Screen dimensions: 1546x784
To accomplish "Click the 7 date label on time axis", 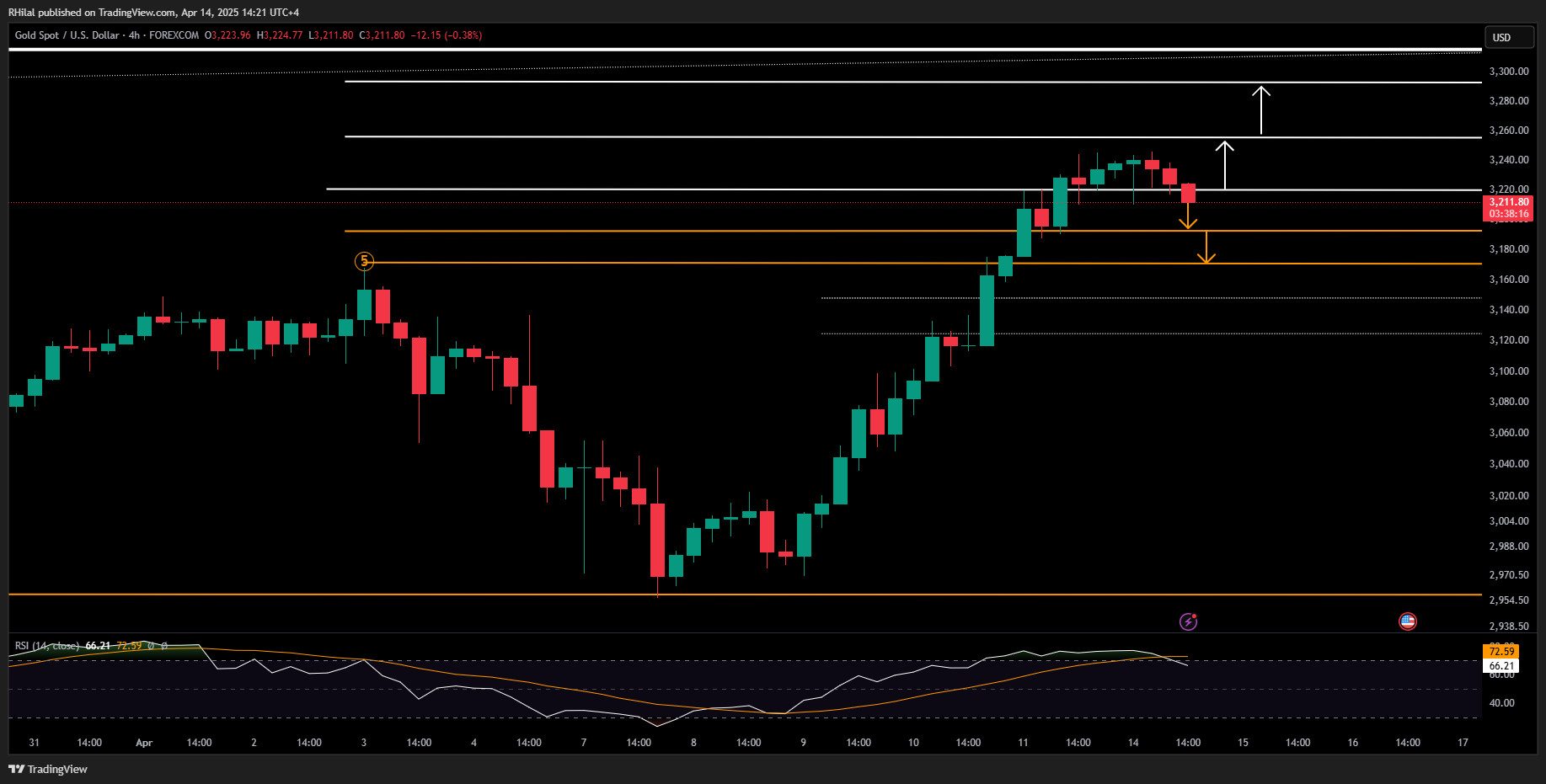I will point(583,743).
